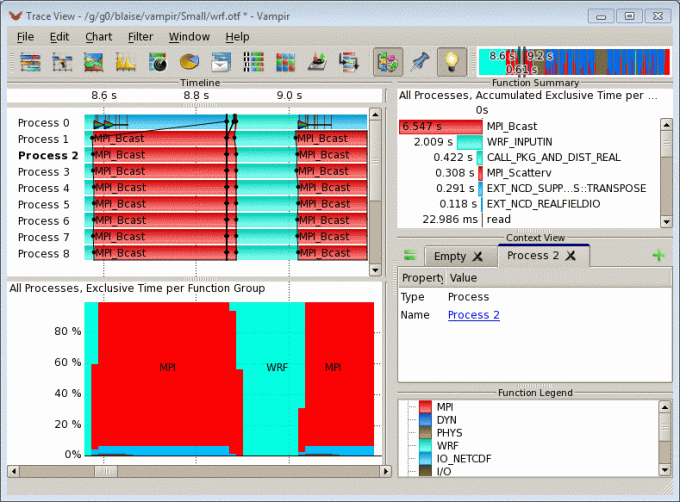This screenshot has width=680, height=502.
Task: Close the Empty tab with its X
Action: [x=477, y=256]
